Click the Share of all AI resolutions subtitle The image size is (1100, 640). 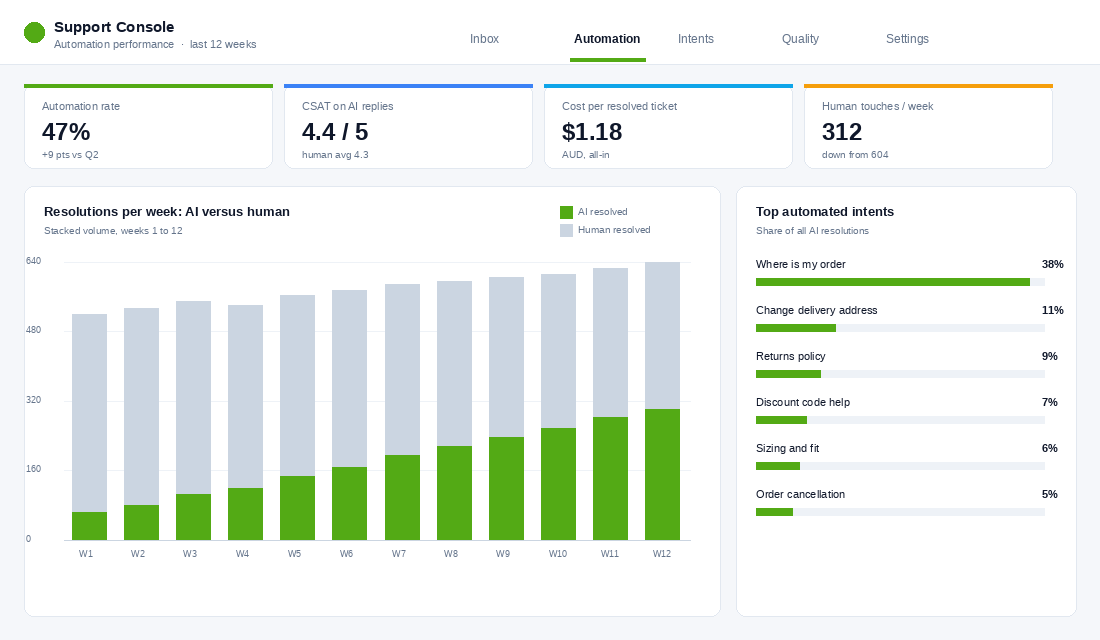pos(812,231)
